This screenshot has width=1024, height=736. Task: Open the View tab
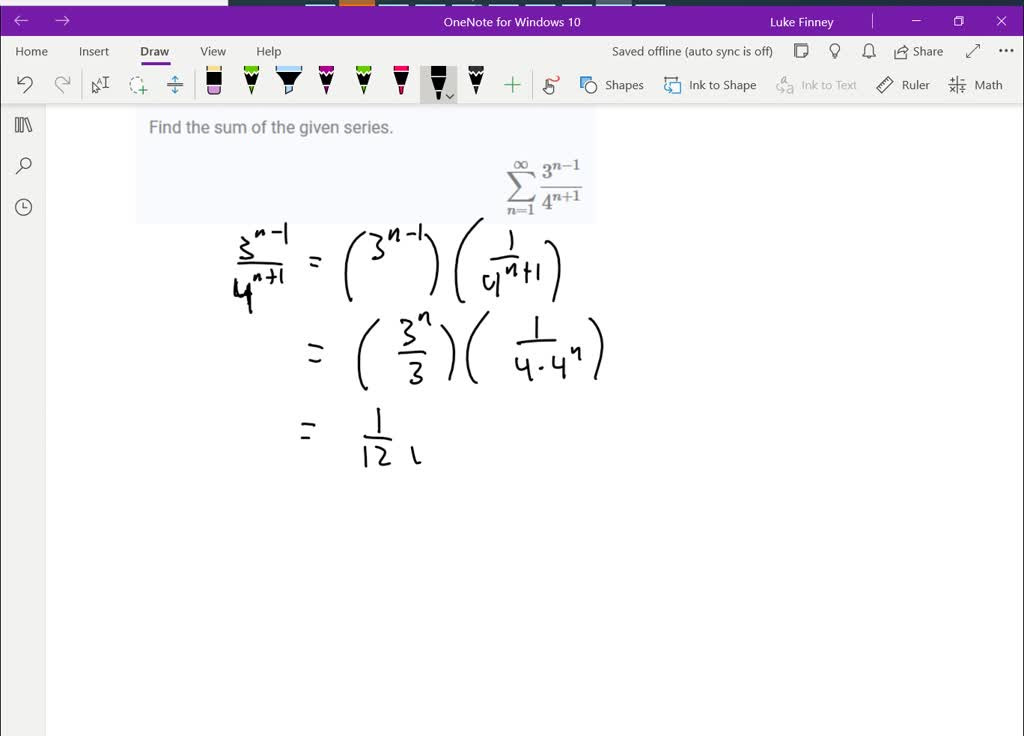pos(213,51)
